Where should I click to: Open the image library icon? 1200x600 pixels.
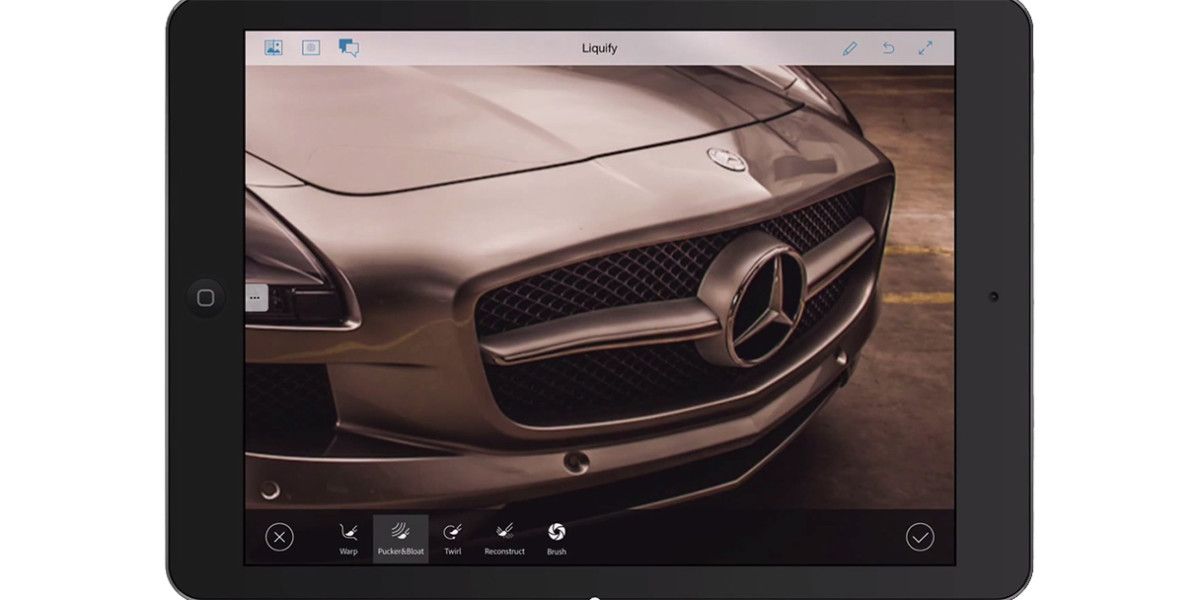click(273, 47)
